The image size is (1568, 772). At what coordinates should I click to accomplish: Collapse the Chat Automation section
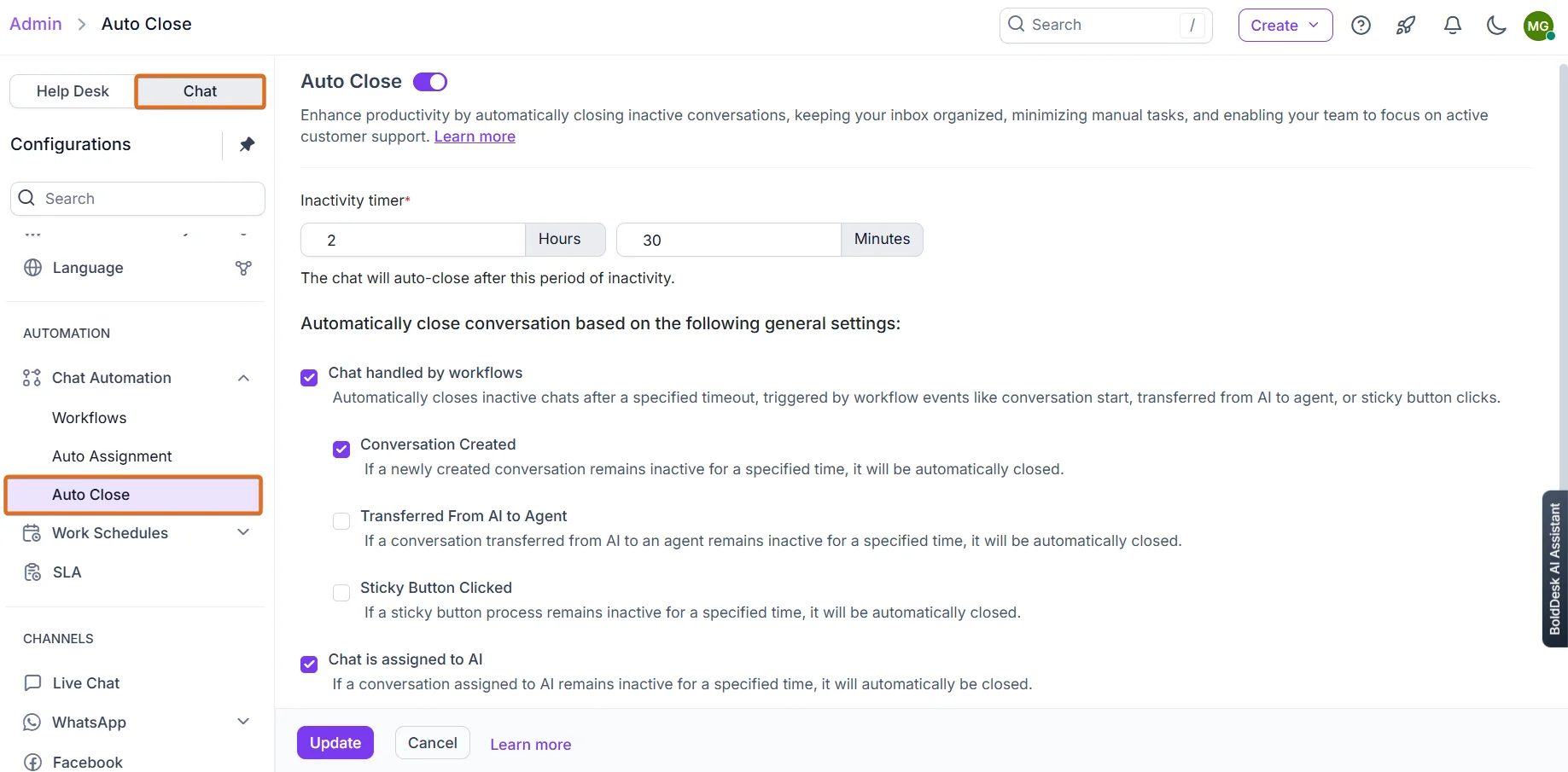[243, 378]
